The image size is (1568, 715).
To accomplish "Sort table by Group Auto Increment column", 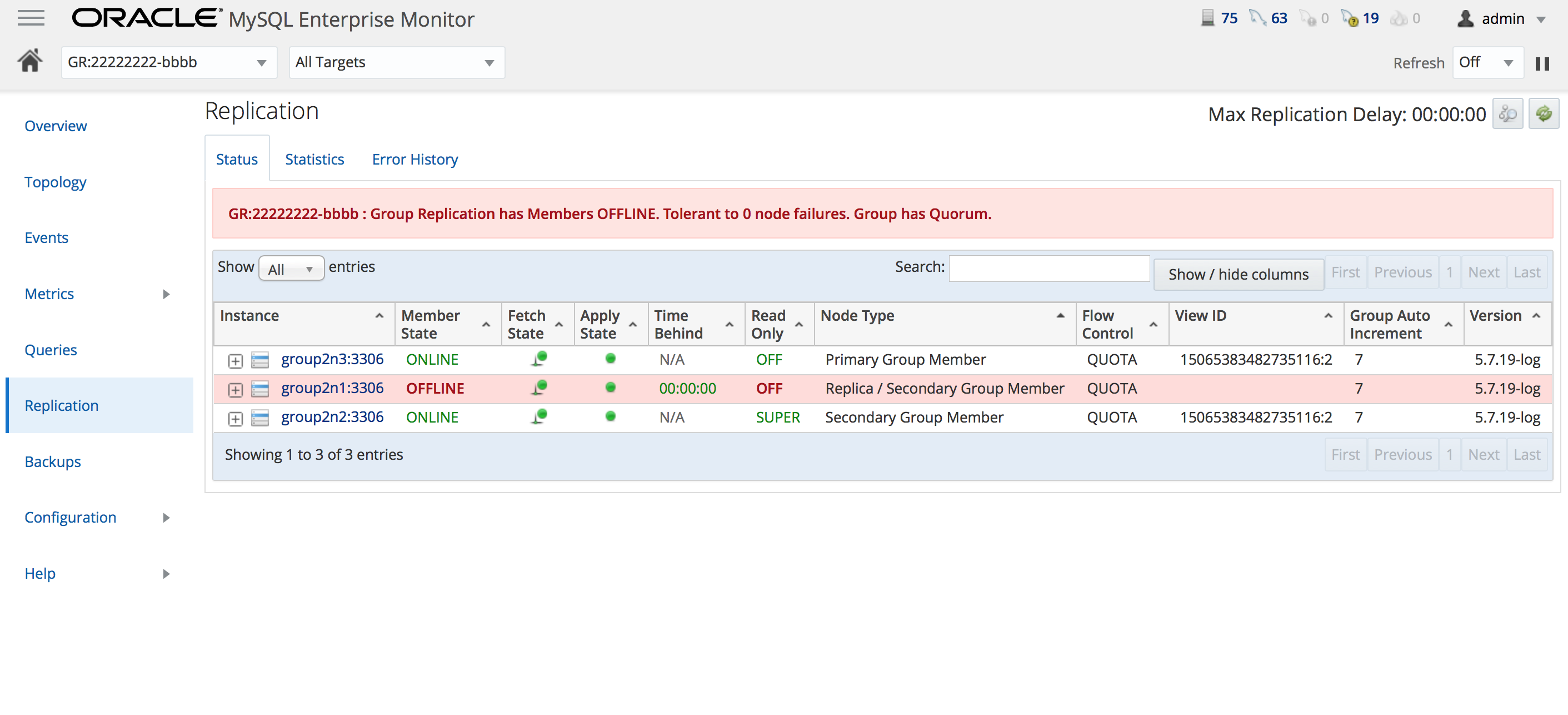I will [1403, 324].
